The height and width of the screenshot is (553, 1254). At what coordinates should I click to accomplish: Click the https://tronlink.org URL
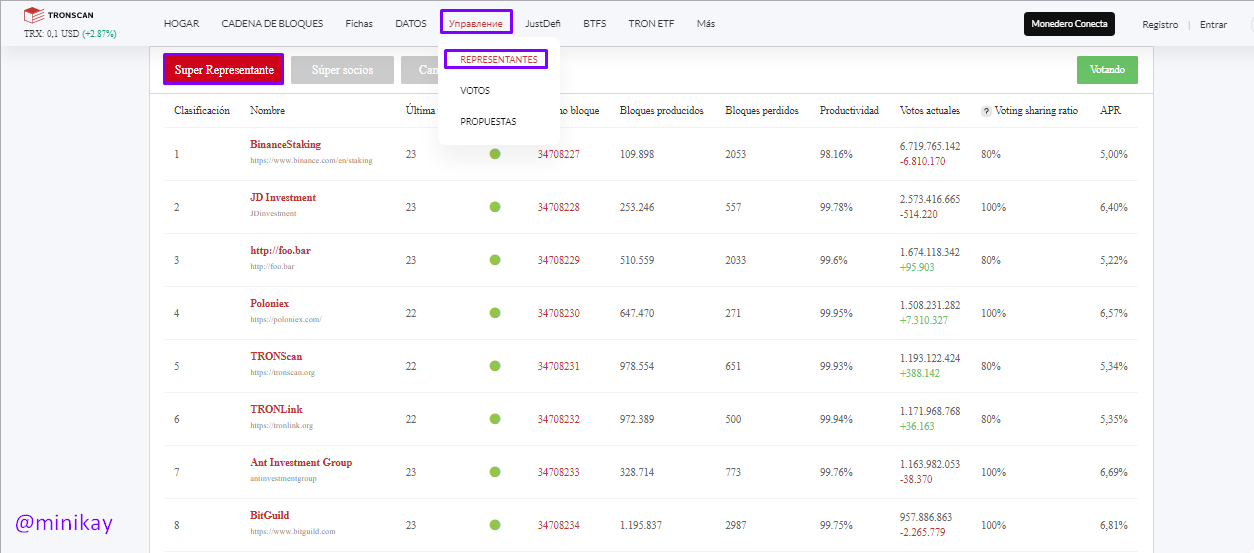pyautogui.click(x=281, y=426)
